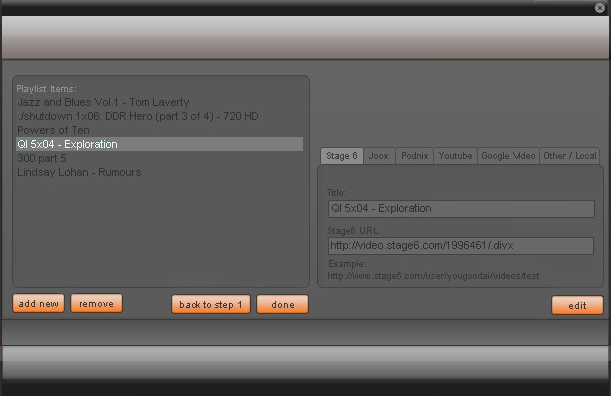This screenshot has height=396, width=611.
Task: Select Lindsay Lohan - Rumours item
Action: tap(159, 172)
